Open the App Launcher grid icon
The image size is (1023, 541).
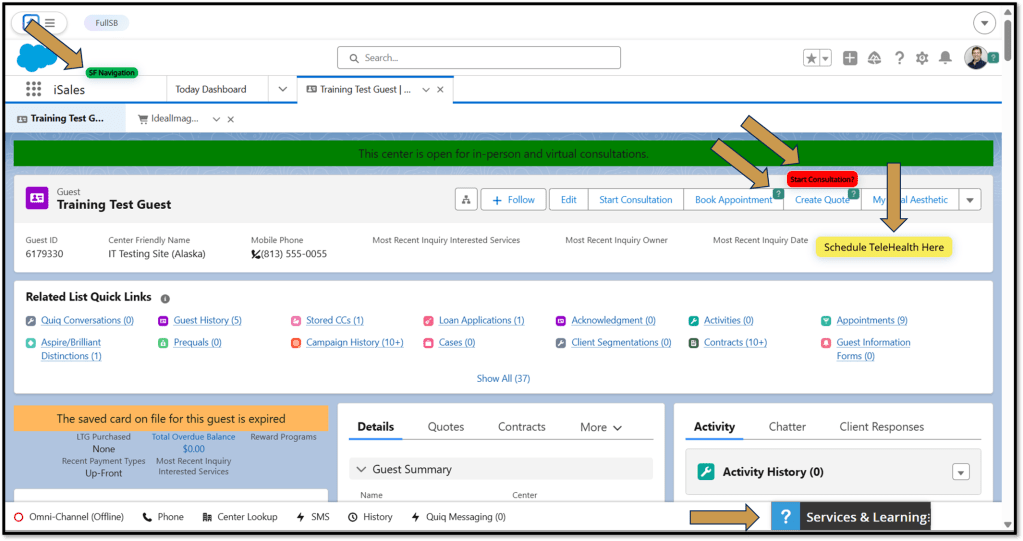click(33, 90)
